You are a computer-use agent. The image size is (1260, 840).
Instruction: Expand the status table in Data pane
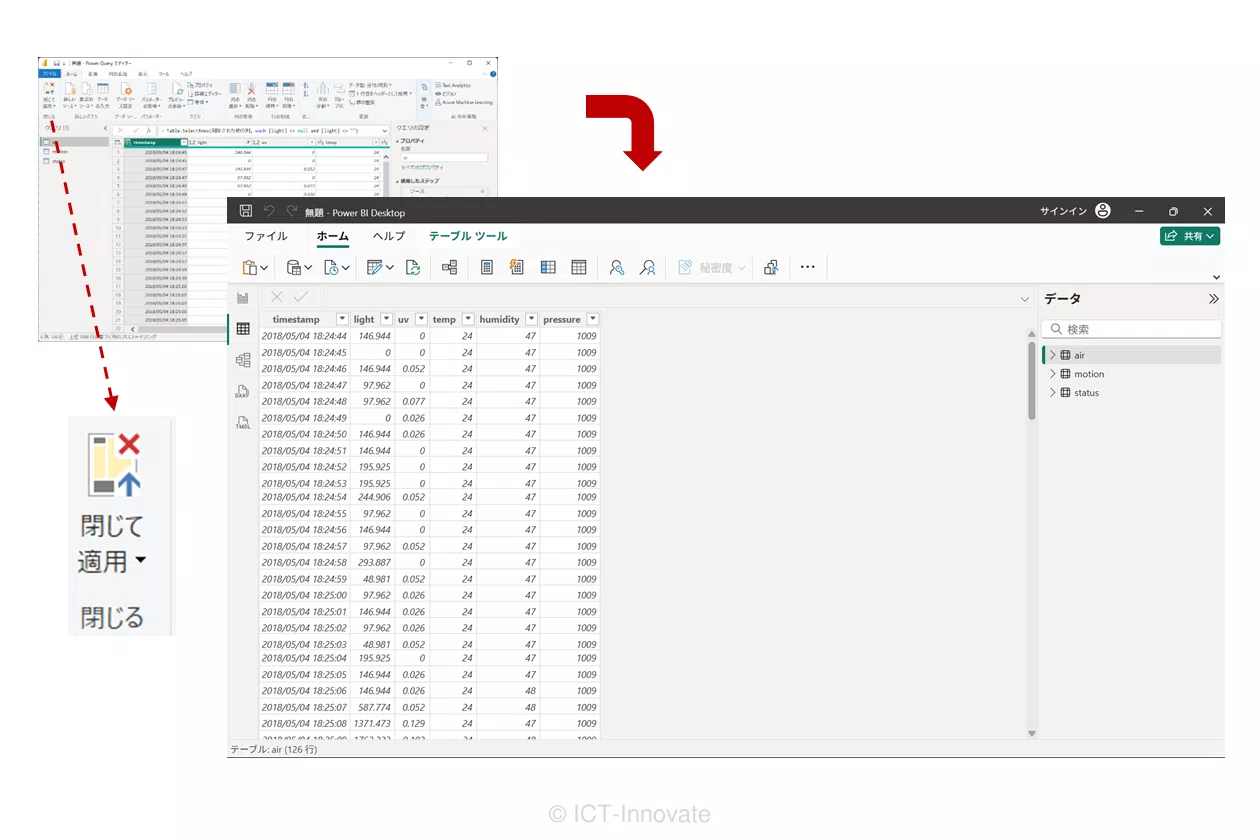1053,393
